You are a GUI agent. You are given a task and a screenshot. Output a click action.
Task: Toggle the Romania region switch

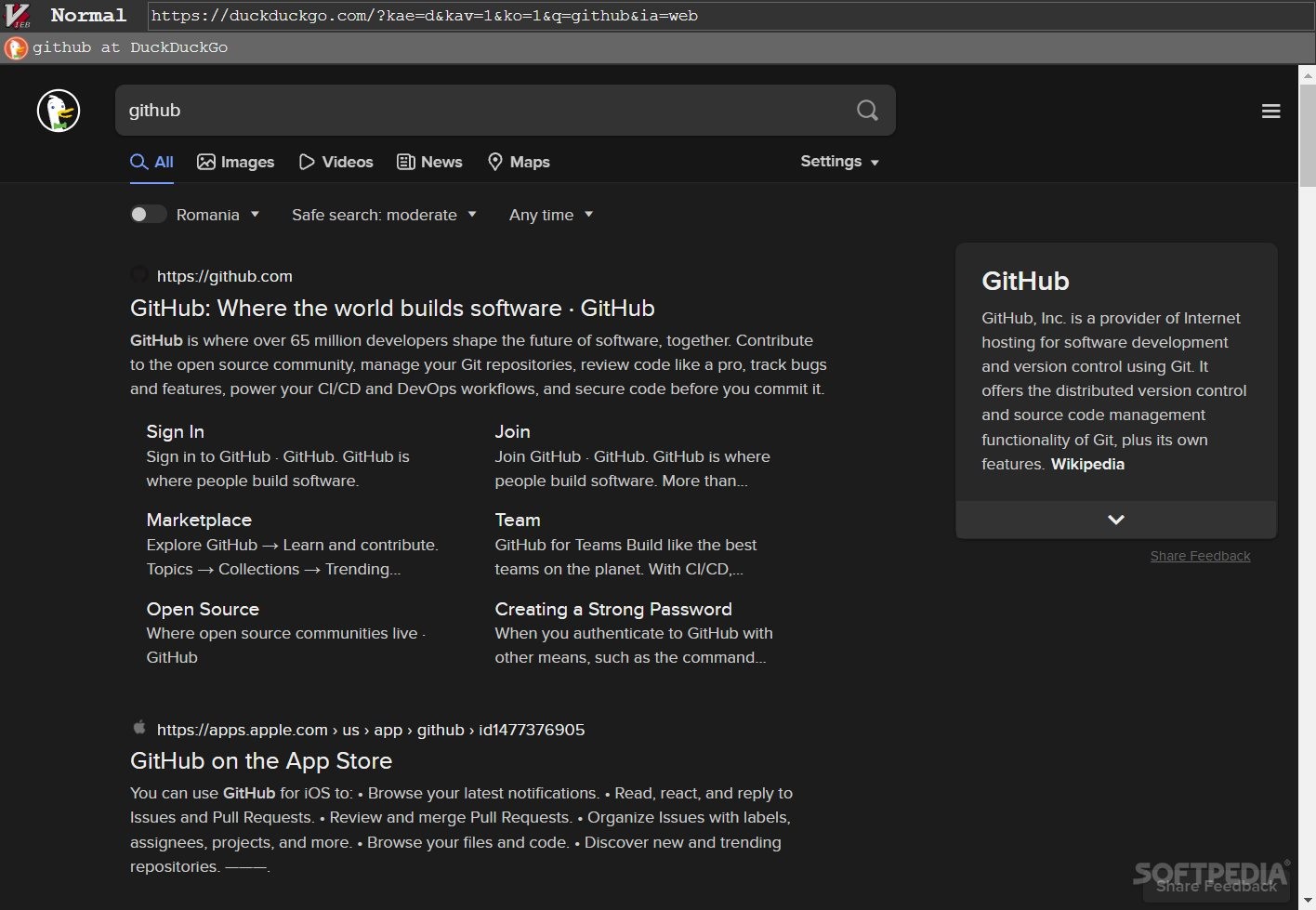(x=148, y=215)
